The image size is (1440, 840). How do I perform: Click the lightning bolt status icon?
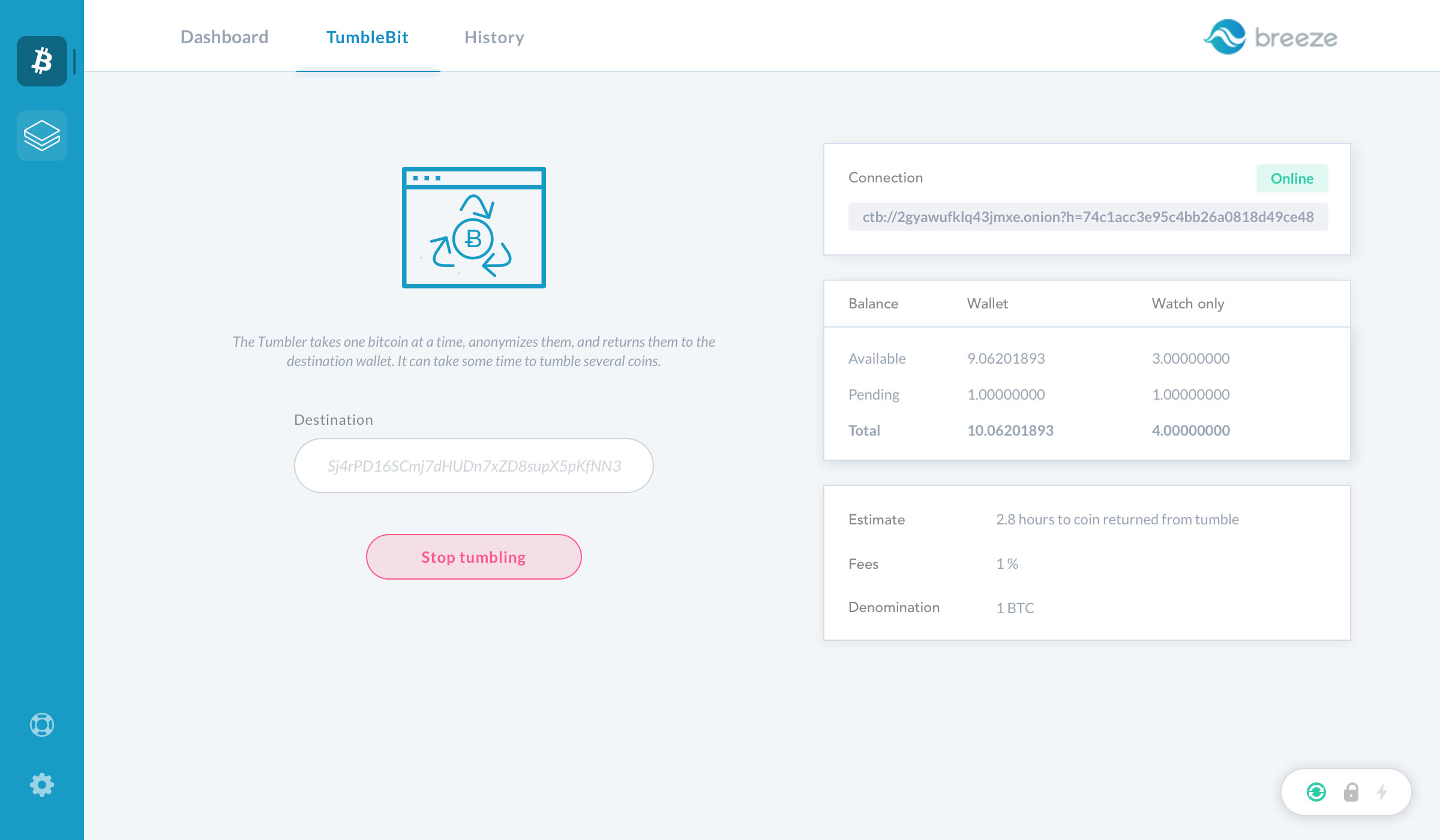(1382, 792)
